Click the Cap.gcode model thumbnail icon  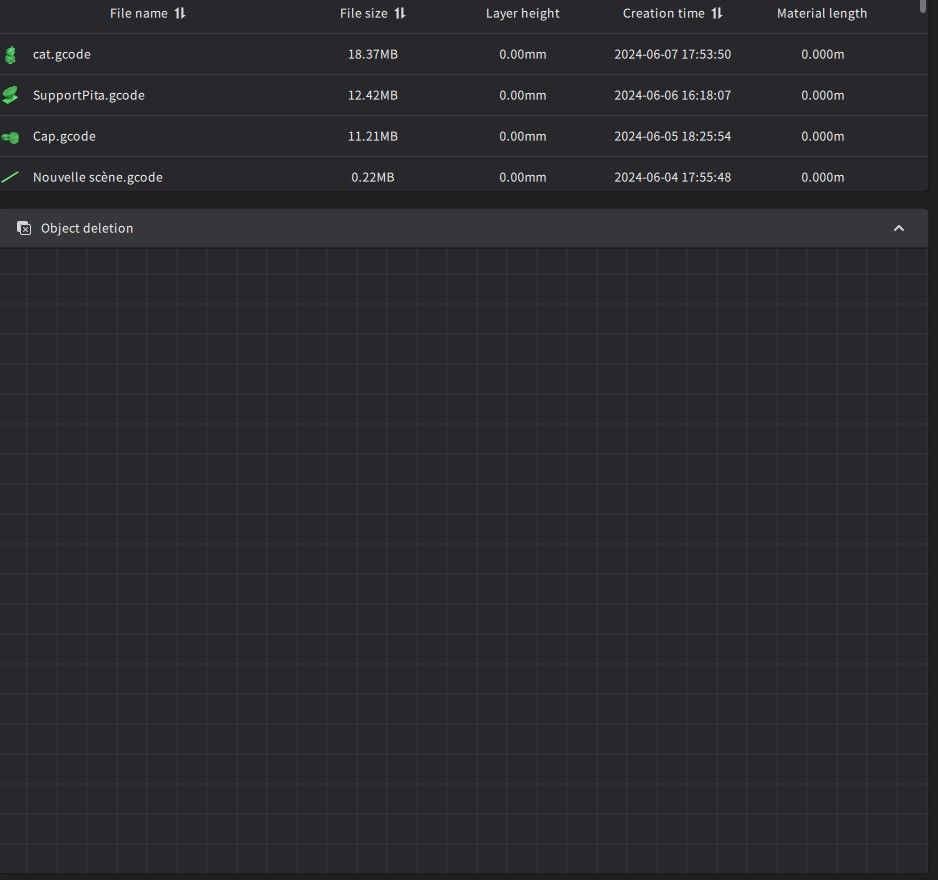(10, 137)
